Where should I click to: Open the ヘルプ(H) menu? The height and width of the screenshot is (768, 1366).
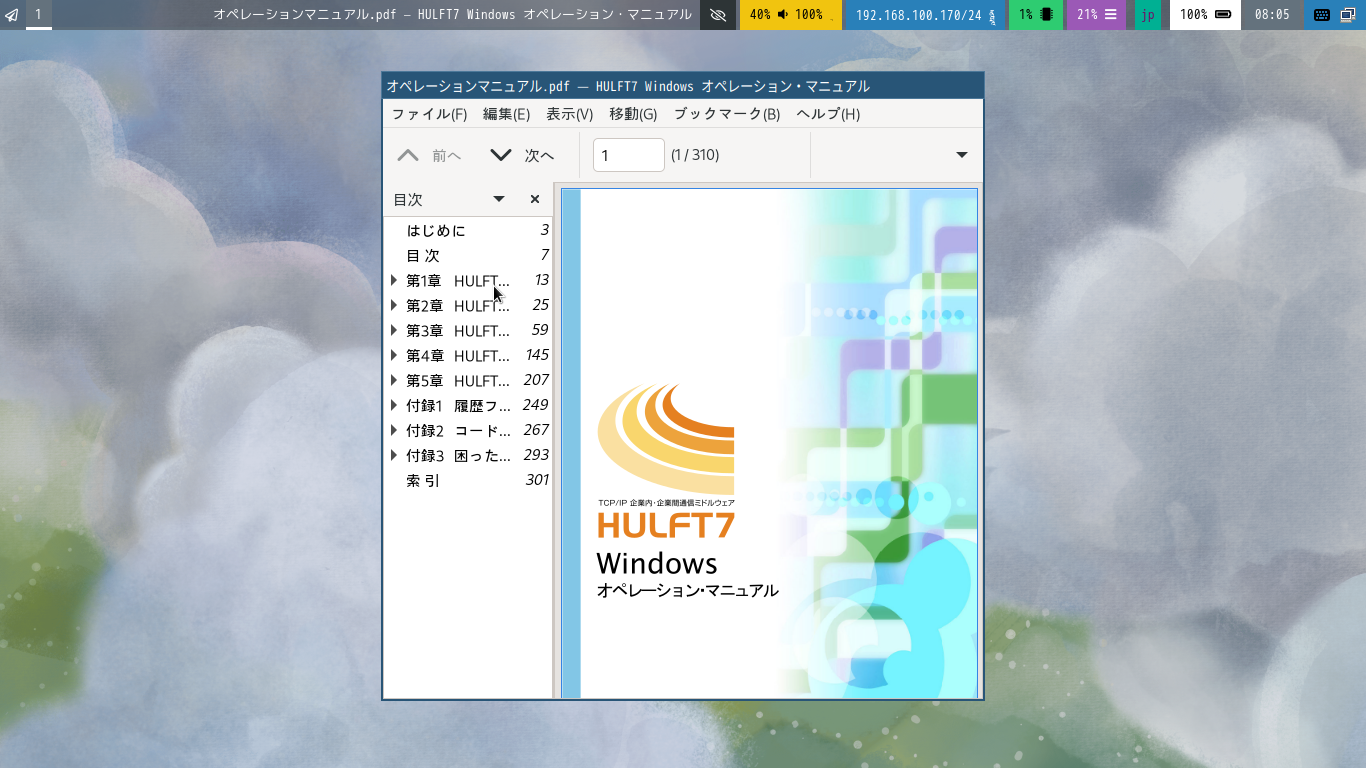828,114
